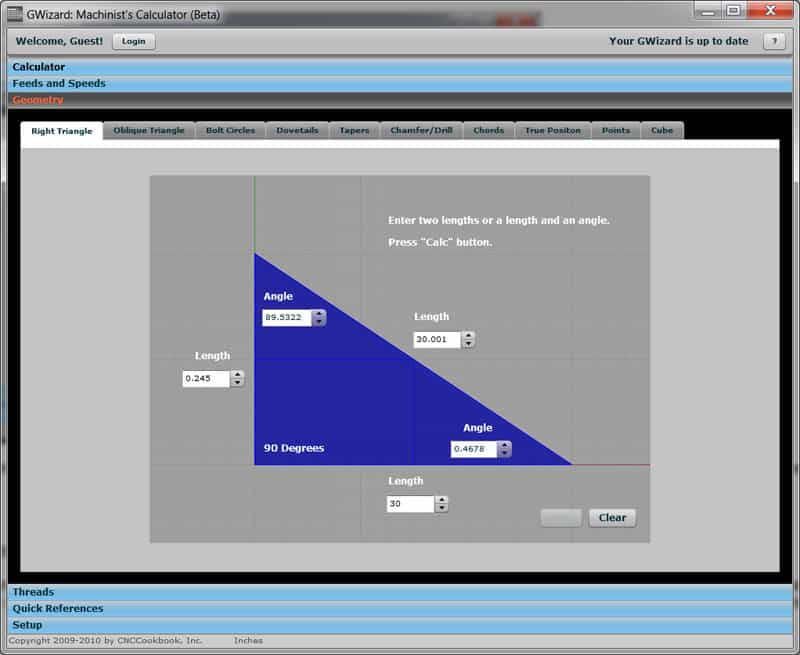Switch to the True Position tab
This screenshot has height=655, width=800.
[552, 130]
